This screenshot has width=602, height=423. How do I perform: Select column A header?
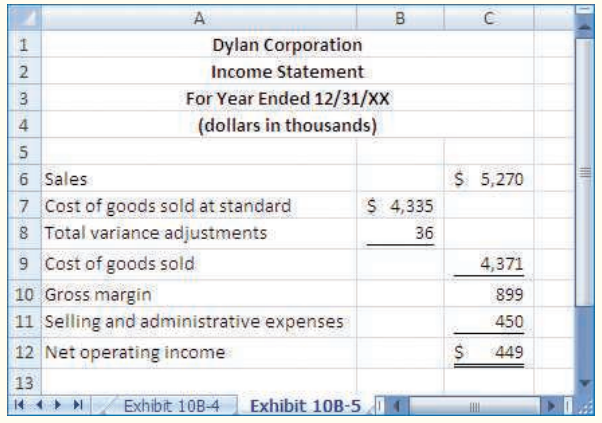click(x=199, y=18)
